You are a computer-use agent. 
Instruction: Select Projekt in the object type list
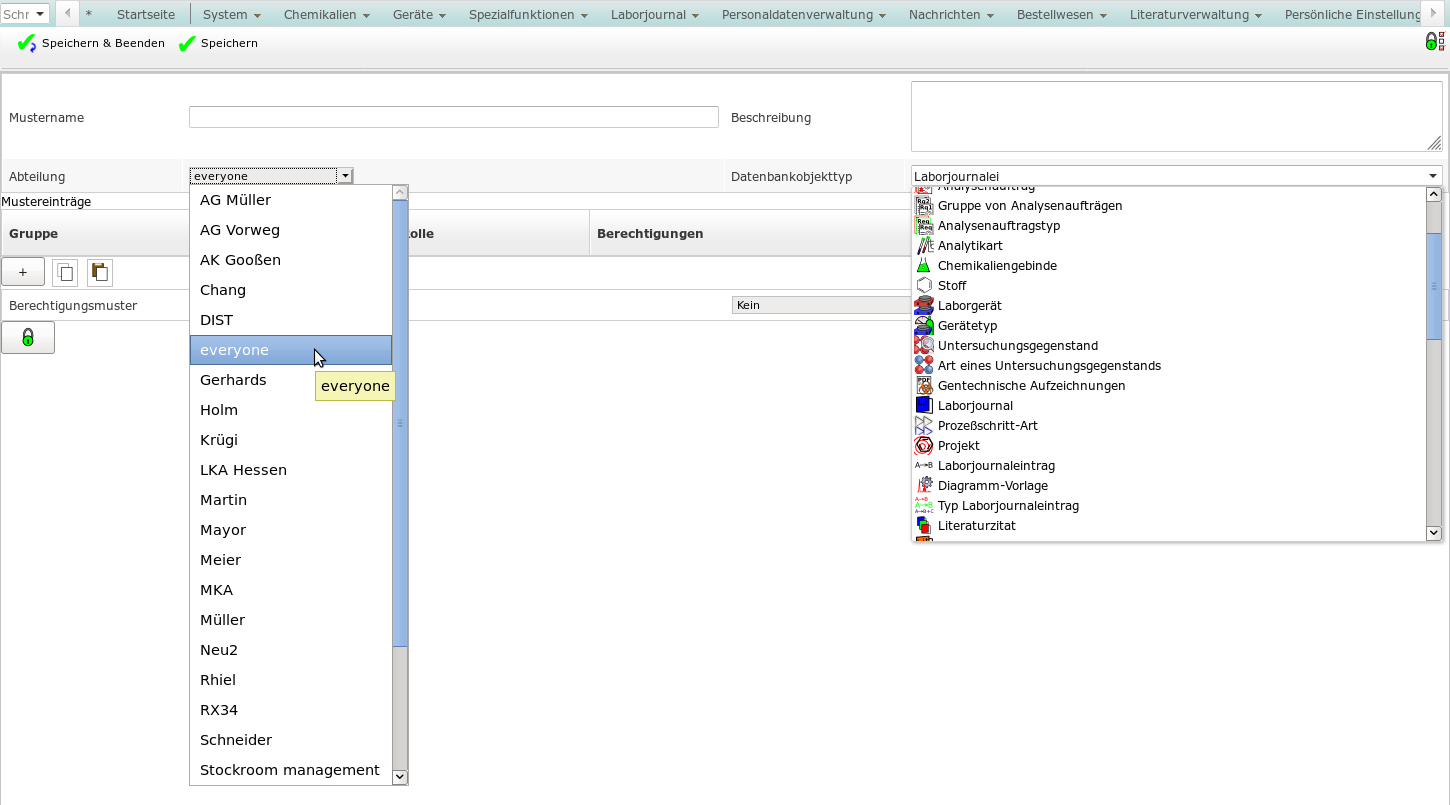(x=958, y=446)
